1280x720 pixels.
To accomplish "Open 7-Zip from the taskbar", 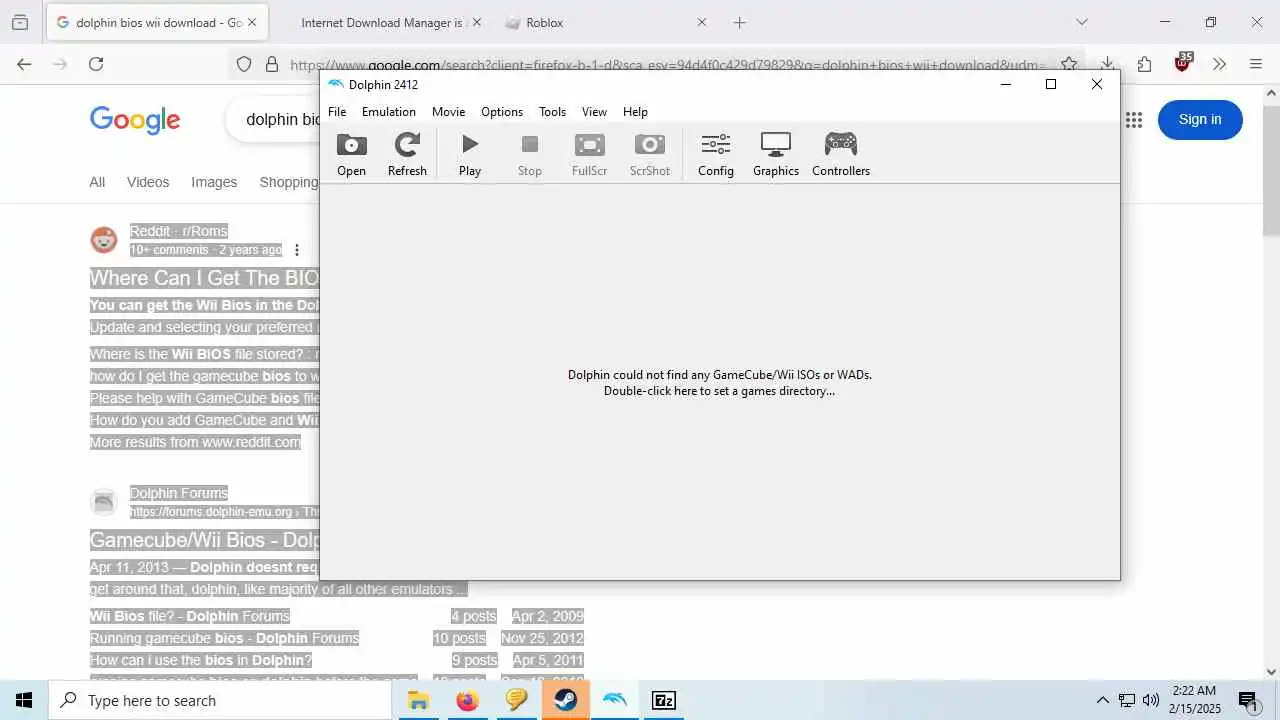I will 663,700.
